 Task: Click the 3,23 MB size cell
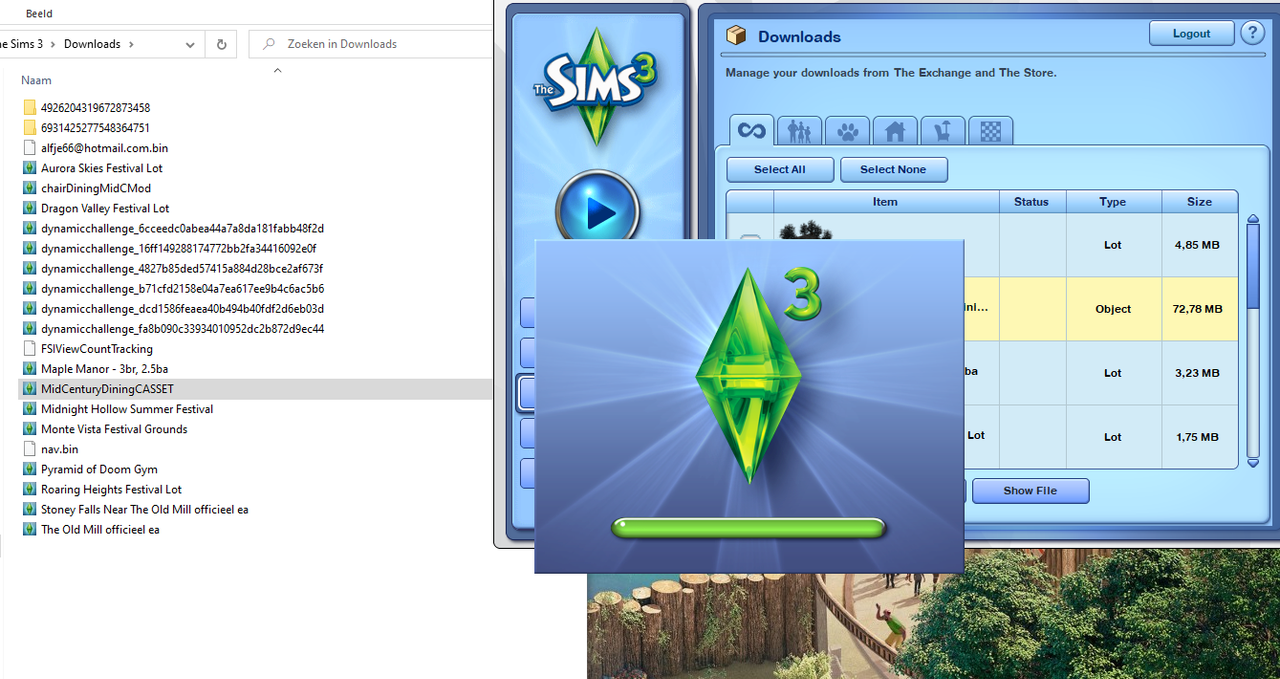coord(1199,373)
